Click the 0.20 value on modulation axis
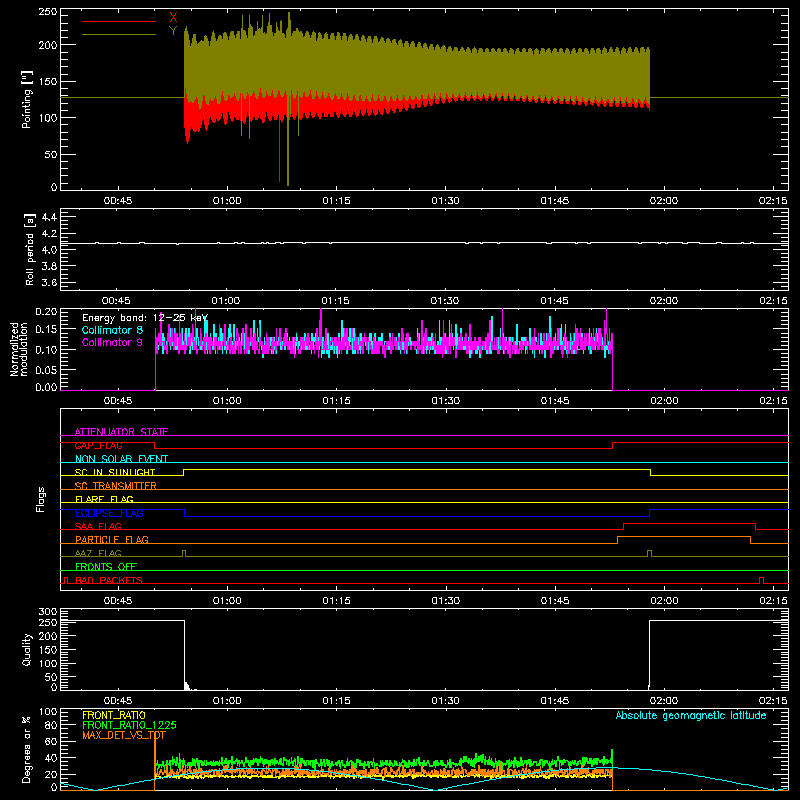800x800 pixels. point(46,311)
